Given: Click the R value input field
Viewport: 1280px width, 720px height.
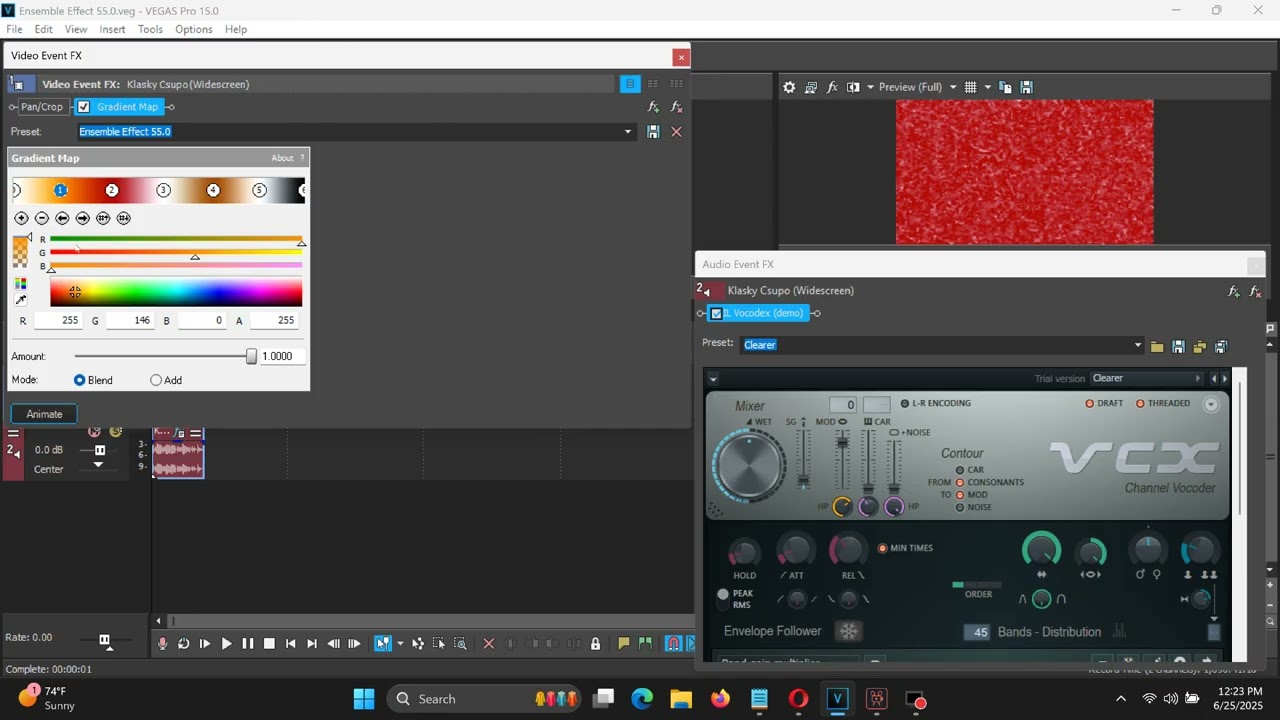Looking at the screenshot, I should tap(58, 320).
